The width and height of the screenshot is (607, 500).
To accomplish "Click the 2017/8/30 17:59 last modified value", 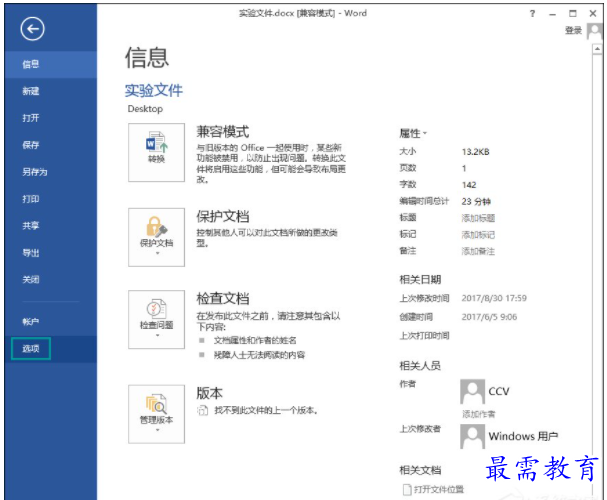I will coord(494,298).
